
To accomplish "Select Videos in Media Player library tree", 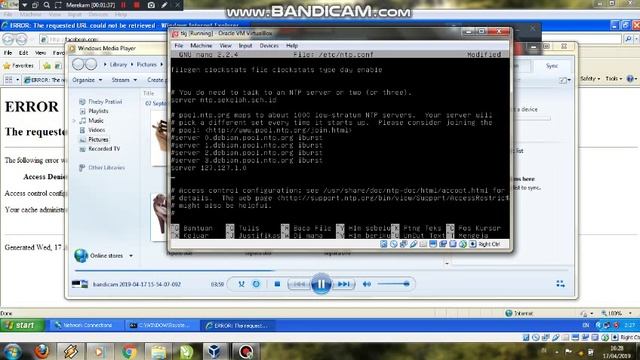I will [97, 130].
